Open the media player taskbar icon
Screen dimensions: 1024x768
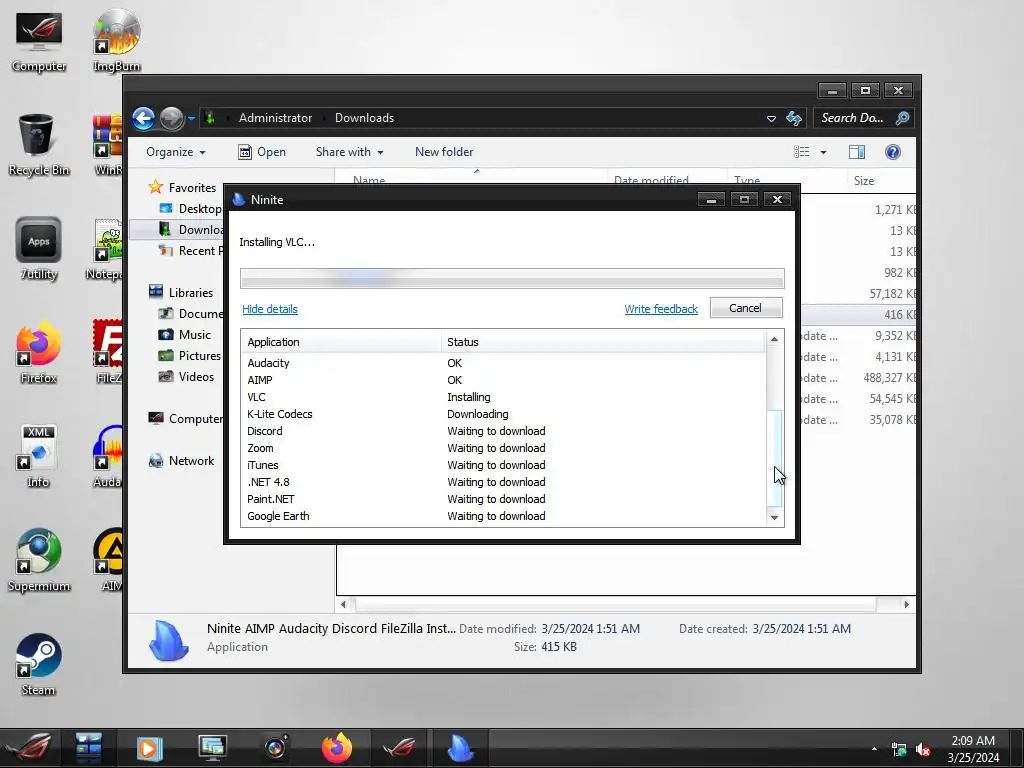tap(149, 748)
